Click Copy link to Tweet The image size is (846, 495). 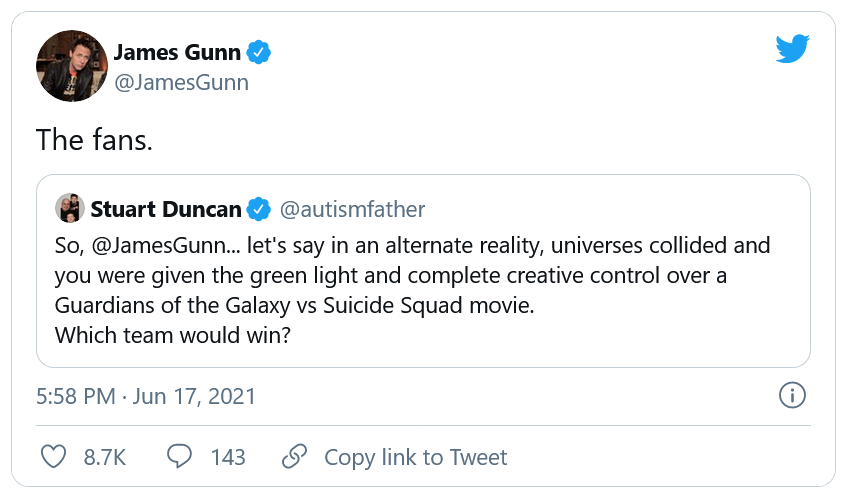415,457
